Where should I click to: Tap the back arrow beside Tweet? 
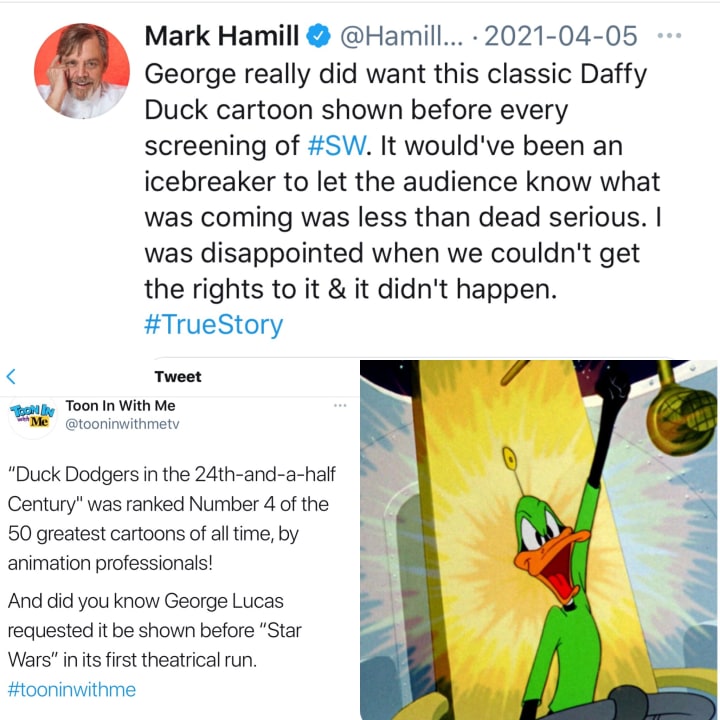coord(11,376)
